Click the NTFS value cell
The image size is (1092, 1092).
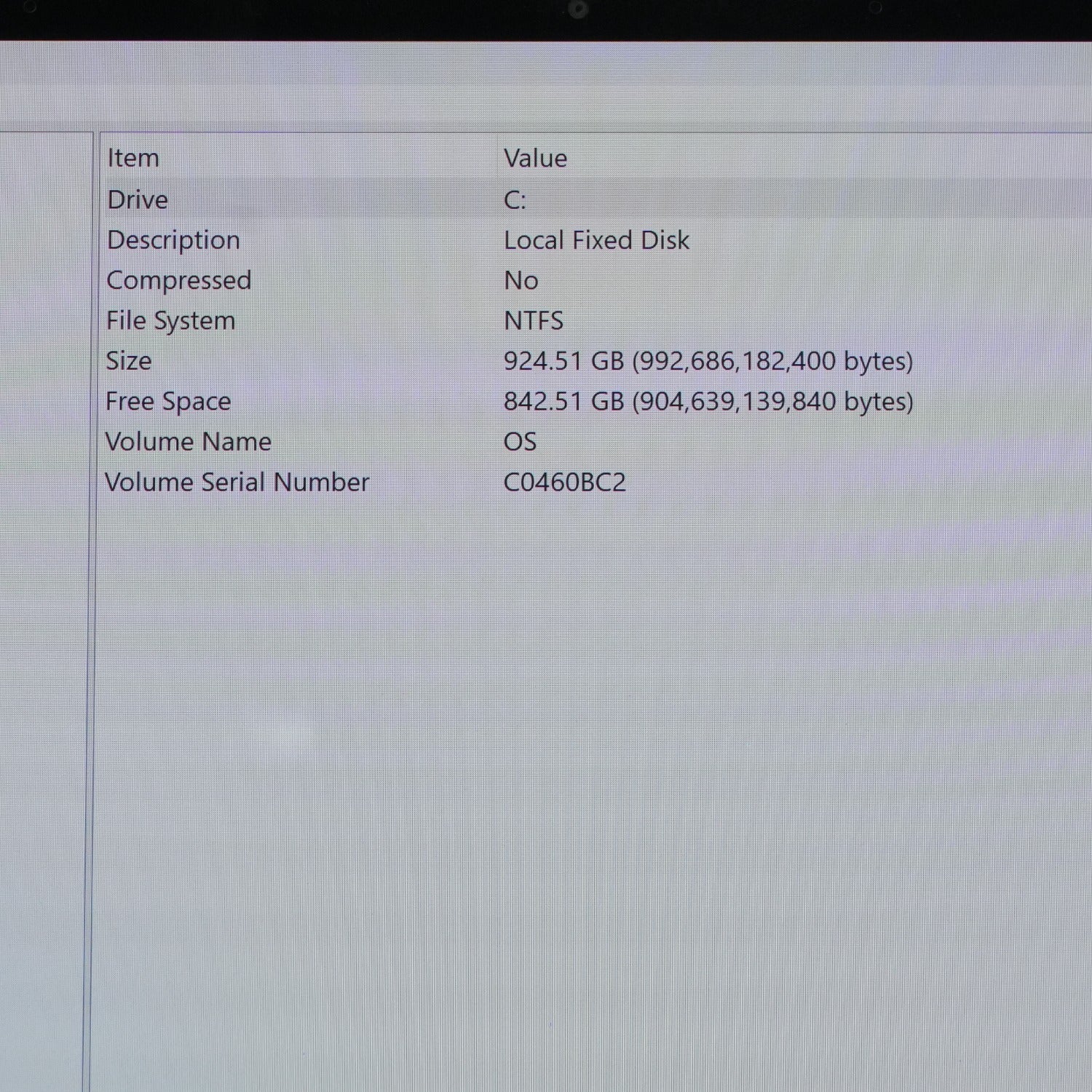[x=534, y=321]
